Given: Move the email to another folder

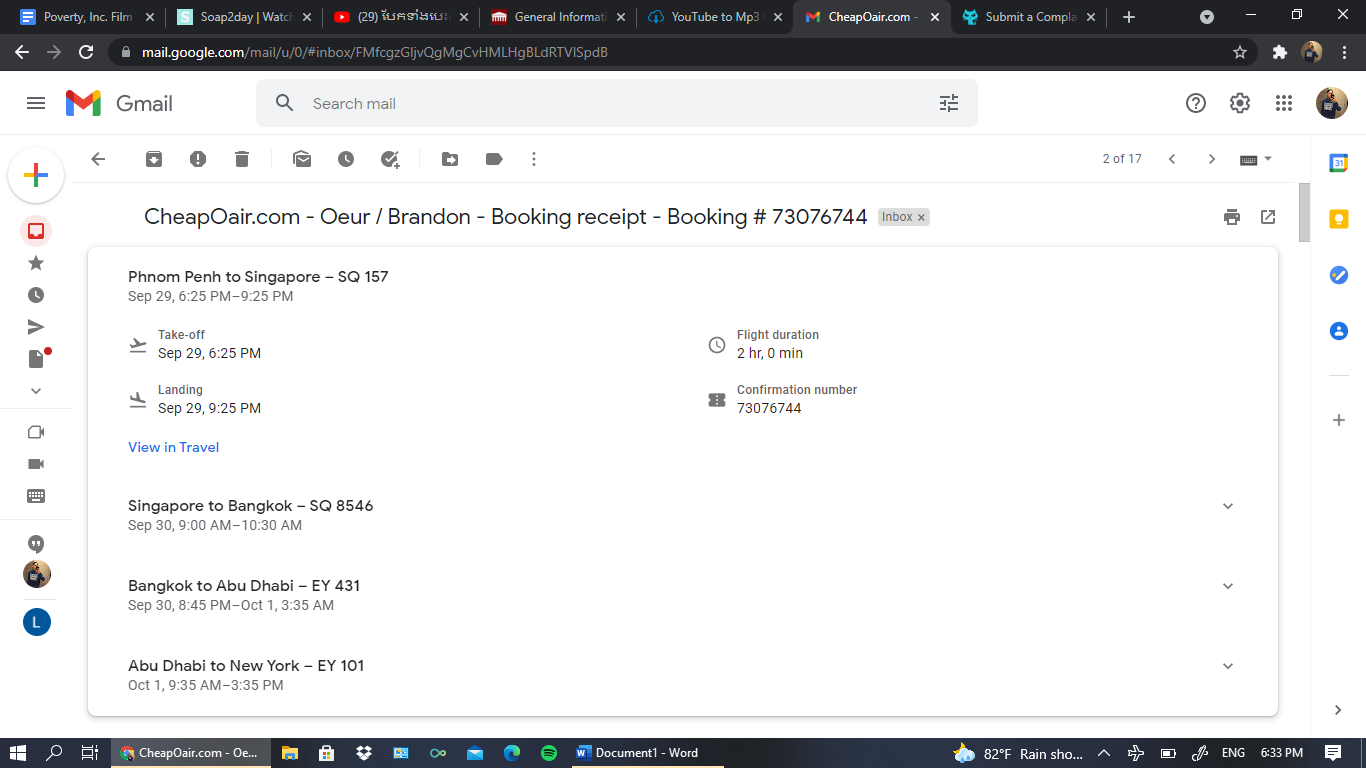Looking at the screenshot, I should [x=449, y=159].
